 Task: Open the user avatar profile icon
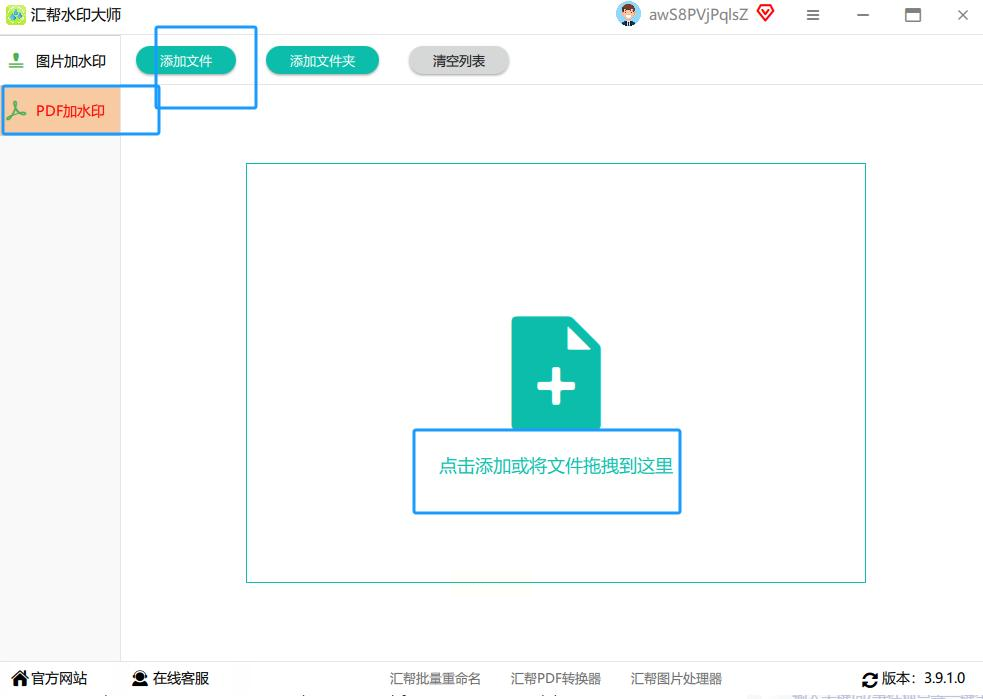pyautogui.click(x=628, y=14)
